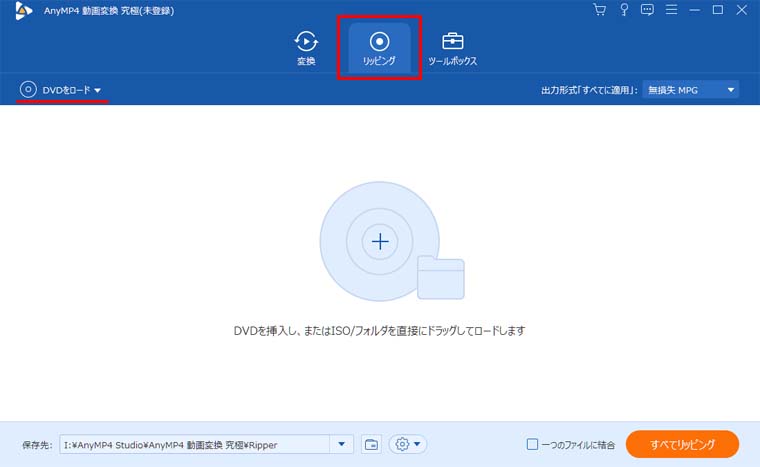Image resolution: width=760 pixels, height=467 pixels.
Task: Open the feedback chat bubble icon
Action: coord(647,10)
